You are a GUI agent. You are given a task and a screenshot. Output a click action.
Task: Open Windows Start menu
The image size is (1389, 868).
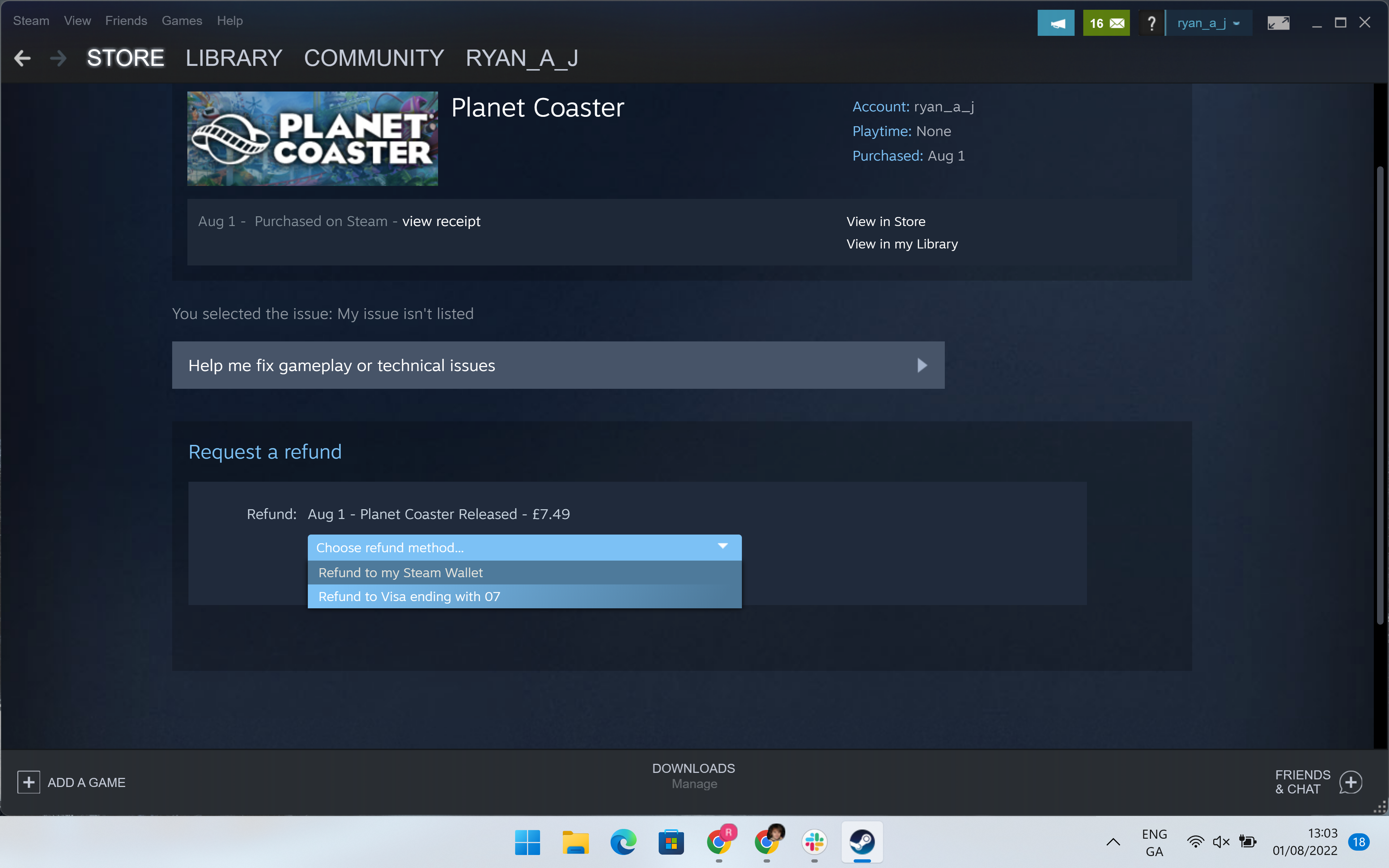coord(527,842)
